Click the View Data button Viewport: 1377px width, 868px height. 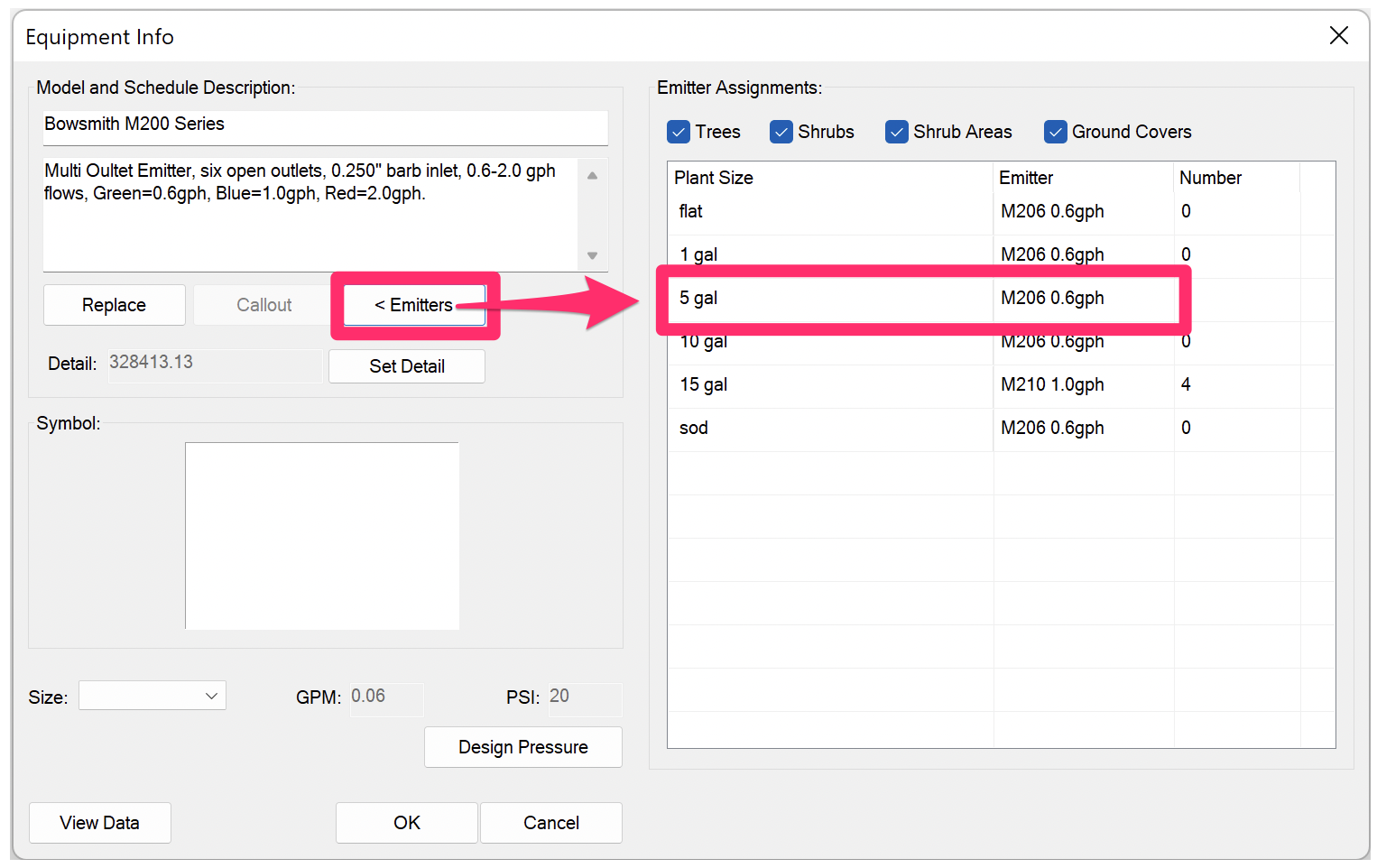100,823
